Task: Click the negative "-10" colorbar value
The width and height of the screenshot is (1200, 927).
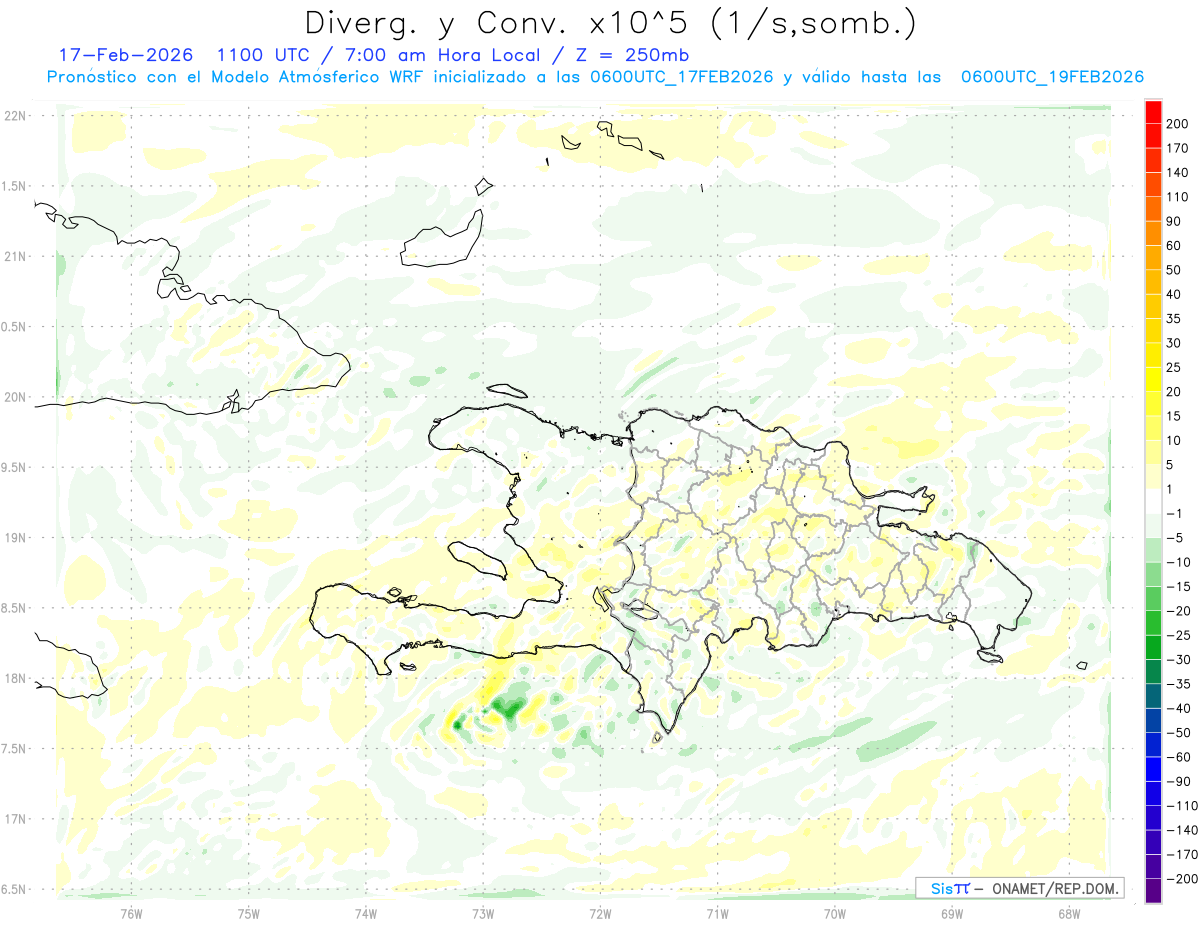Action: 1178,562
